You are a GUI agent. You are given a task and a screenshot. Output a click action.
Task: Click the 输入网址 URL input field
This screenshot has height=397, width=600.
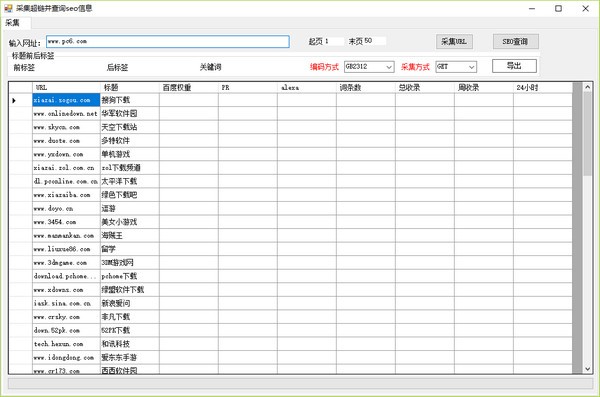coord(168,41)
